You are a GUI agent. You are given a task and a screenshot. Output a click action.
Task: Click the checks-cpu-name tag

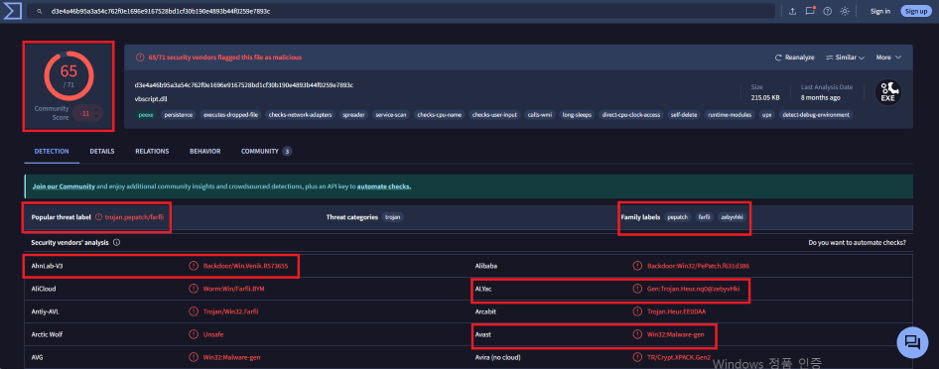(x=440, y=114)
